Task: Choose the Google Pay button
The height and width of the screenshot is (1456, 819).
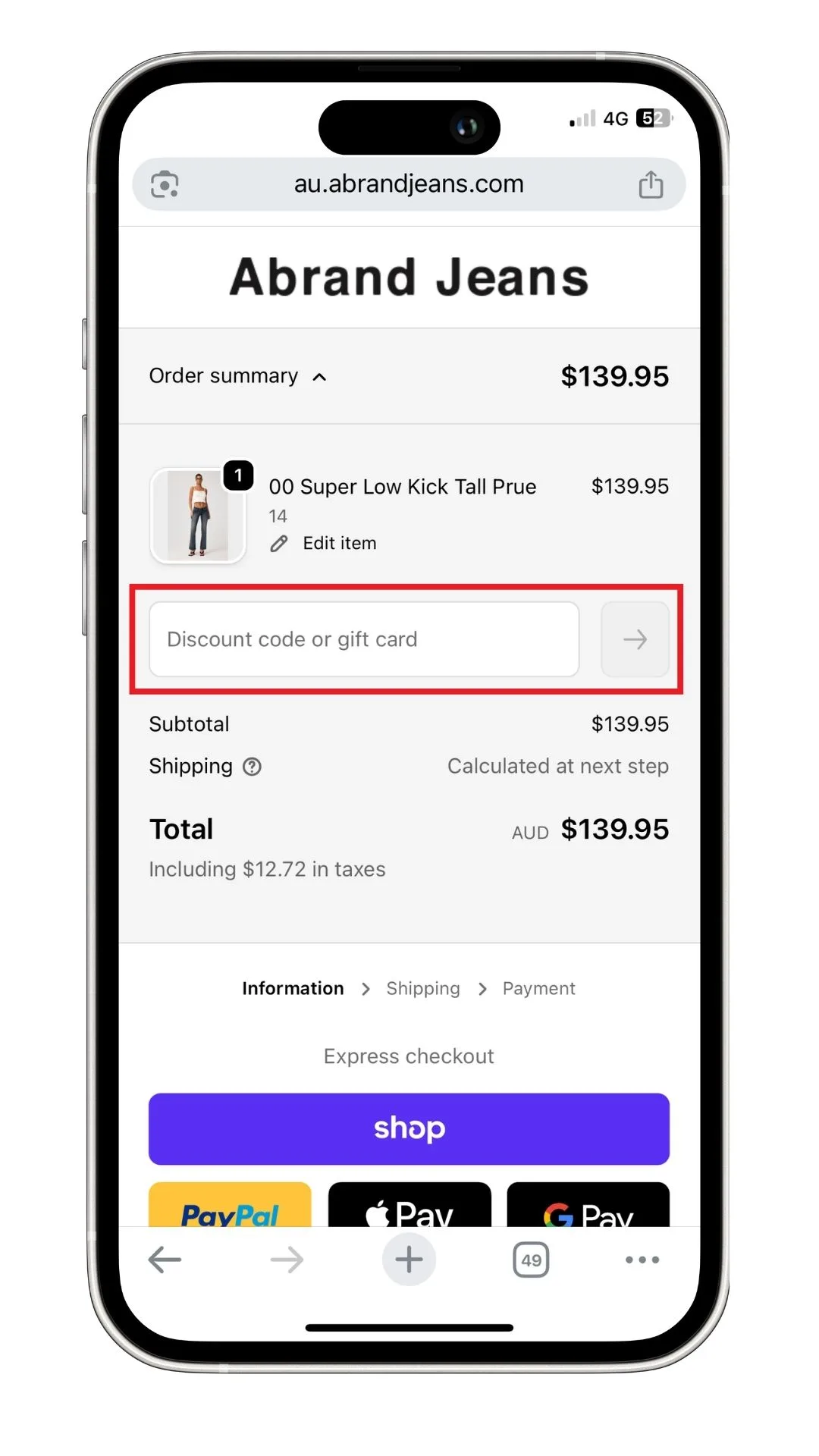Action: click(588, 1206)
